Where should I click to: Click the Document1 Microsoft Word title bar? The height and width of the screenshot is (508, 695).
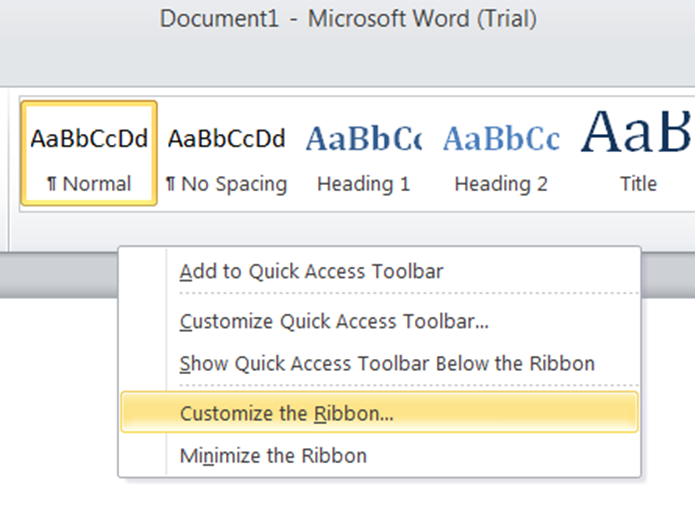348,19
